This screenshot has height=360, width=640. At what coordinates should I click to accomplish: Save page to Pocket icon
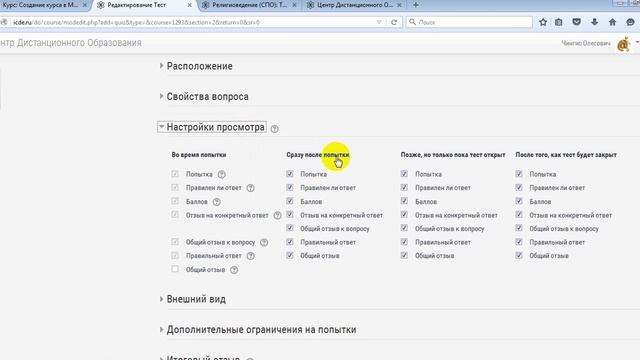(576, 22)
